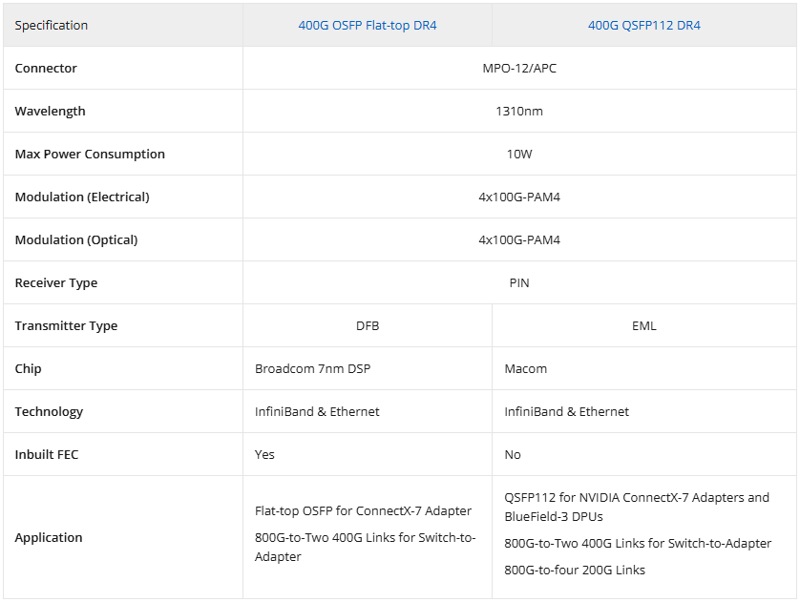Screen dimensions: 800x602
Task: Click the Modulation (Optical) row label
Action: (76, 240)
